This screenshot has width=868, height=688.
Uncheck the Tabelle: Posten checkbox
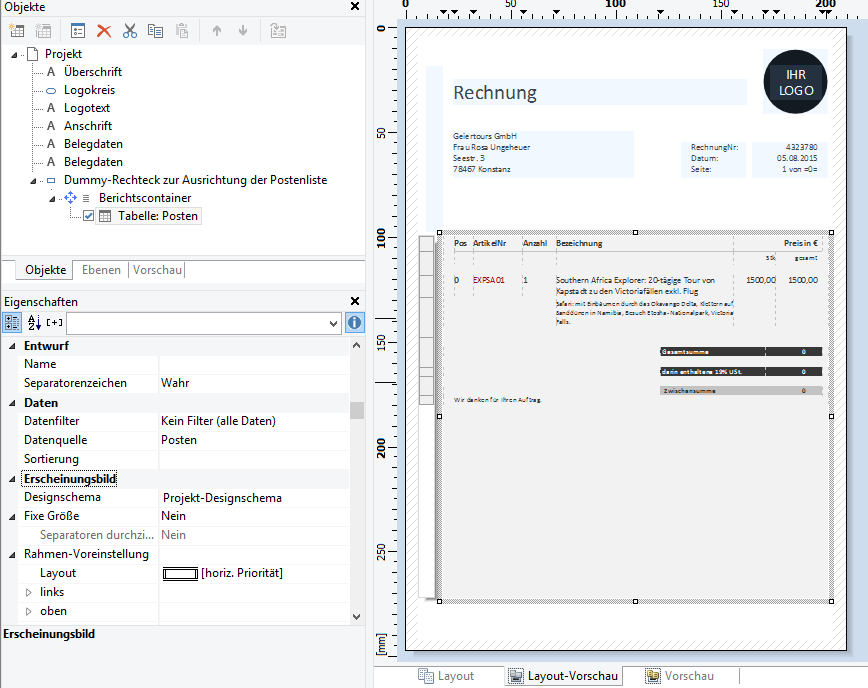point(89,216)
